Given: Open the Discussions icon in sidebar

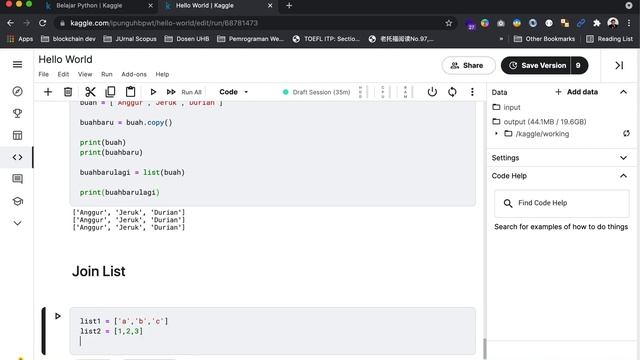Looking at the screenshot, I should pos(17,179).
